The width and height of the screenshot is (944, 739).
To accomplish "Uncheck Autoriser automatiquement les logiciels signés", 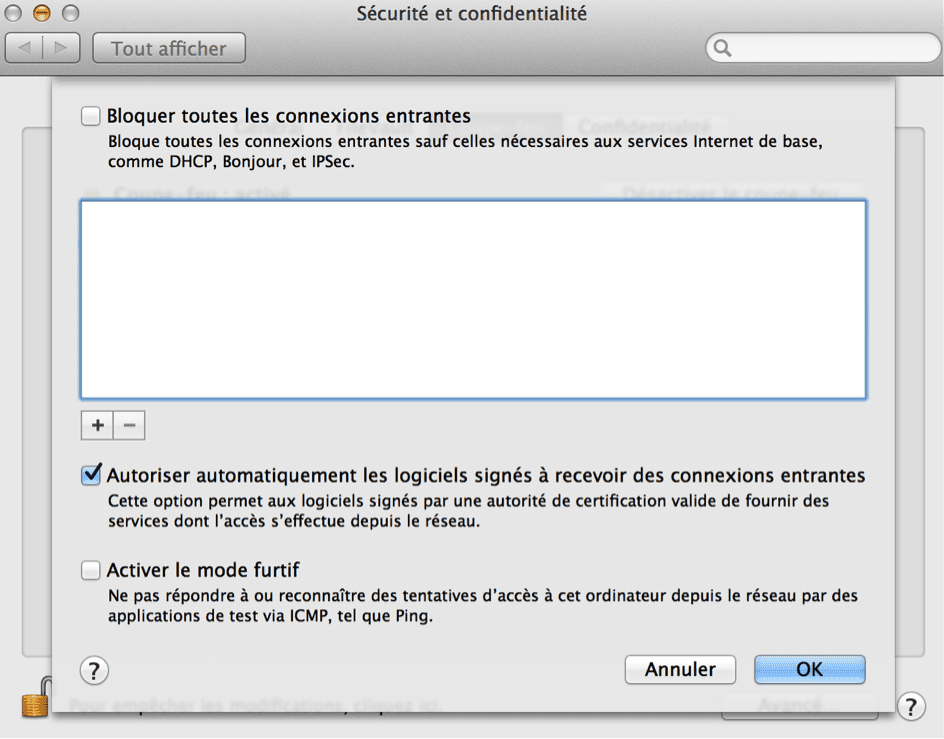I will (x=91, y=475).
